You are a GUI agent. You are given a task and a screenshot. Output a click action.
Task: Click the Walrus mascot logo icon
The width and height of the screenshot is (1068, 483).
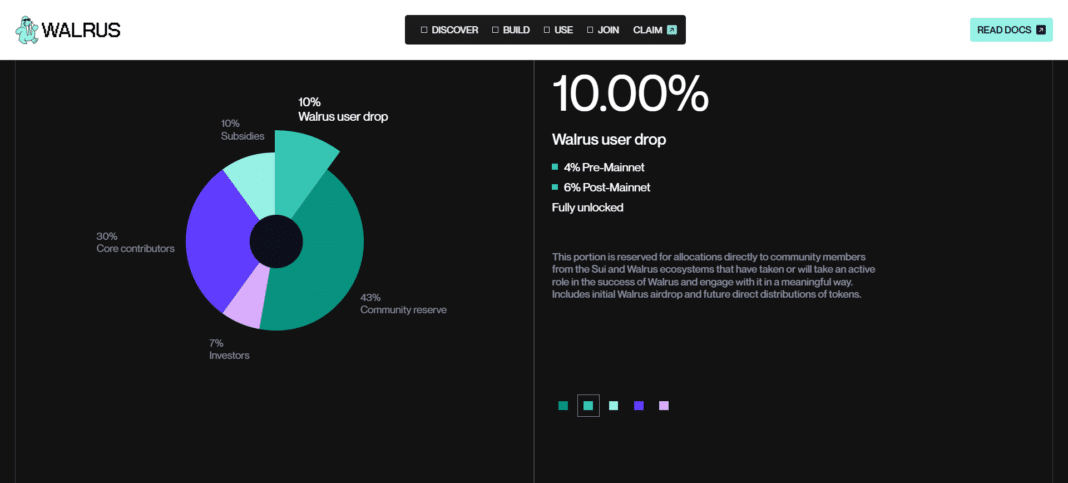pos(27,30)
